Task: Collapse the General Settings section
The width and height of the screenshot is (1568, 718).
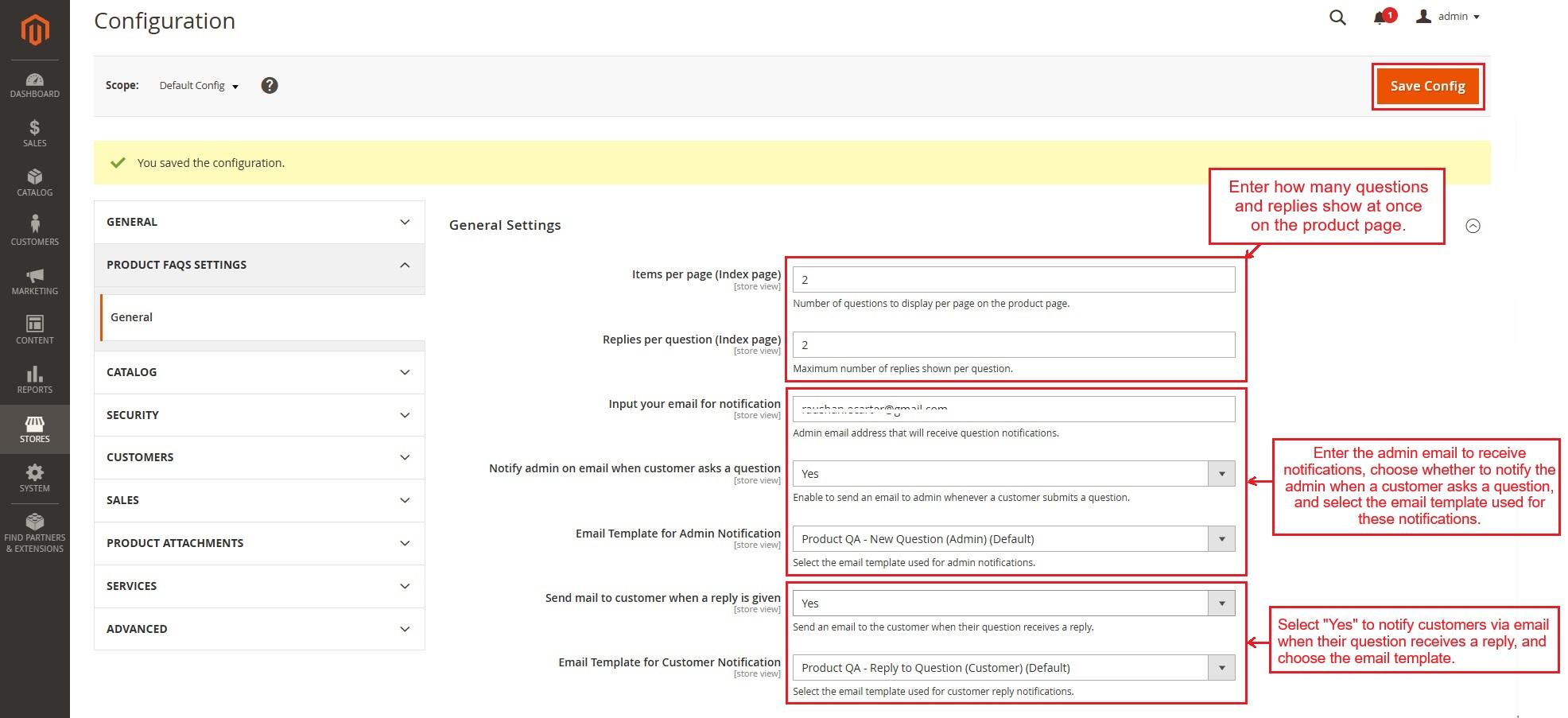Action: pos(1473,226)
